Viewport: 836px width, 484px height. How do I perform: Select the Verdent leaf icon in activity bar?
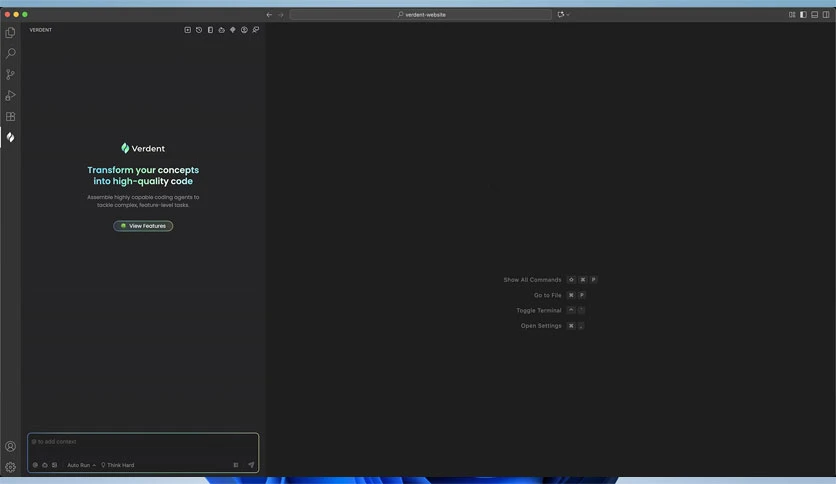[x=10, y=138]
